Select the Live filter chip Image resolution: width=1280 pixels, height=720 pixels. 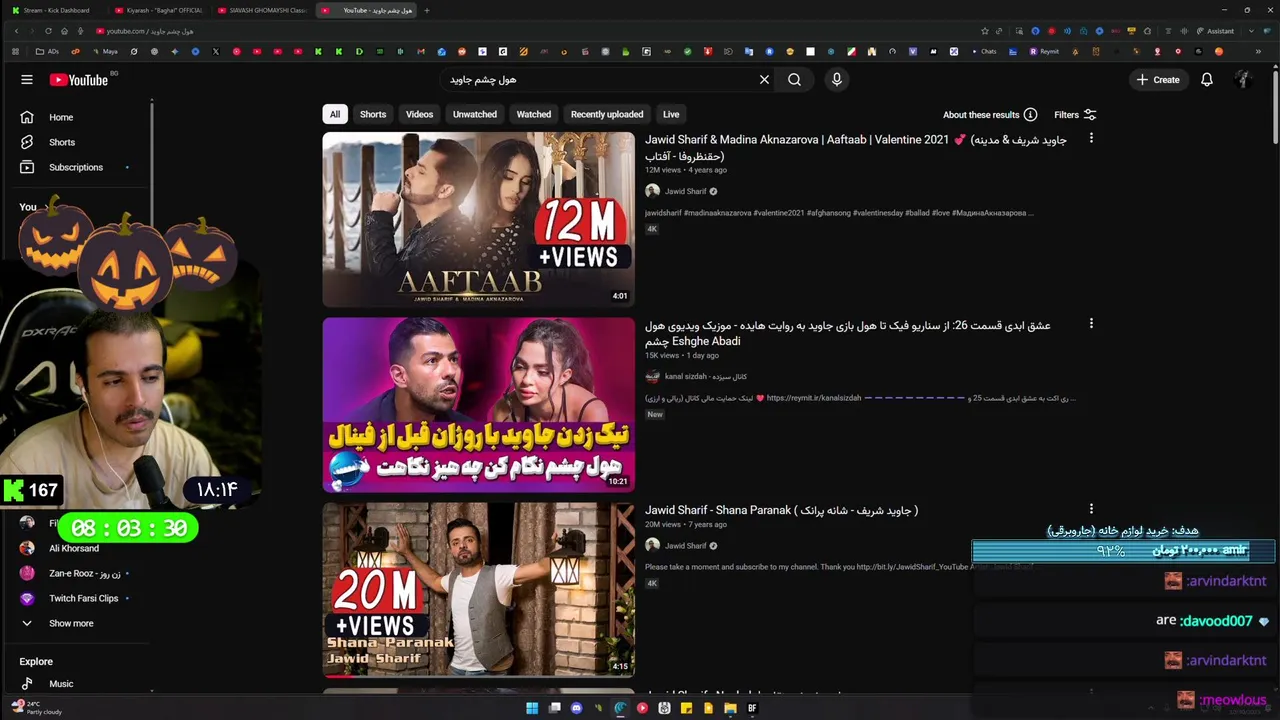pyautogui.click(x=671, y=114)
